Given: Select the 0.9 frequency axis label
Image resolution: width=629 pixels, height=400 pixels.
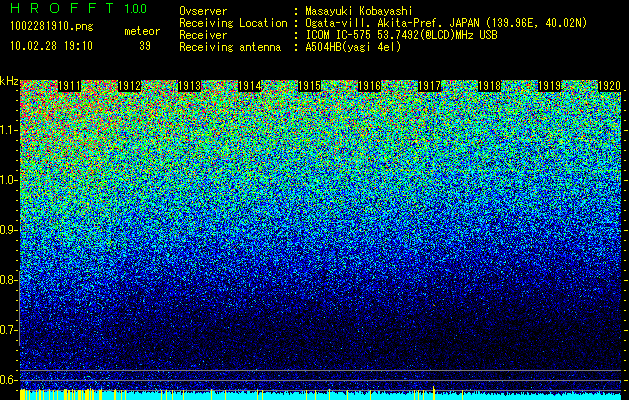Looking at the screenshot, I should point(9,230).
